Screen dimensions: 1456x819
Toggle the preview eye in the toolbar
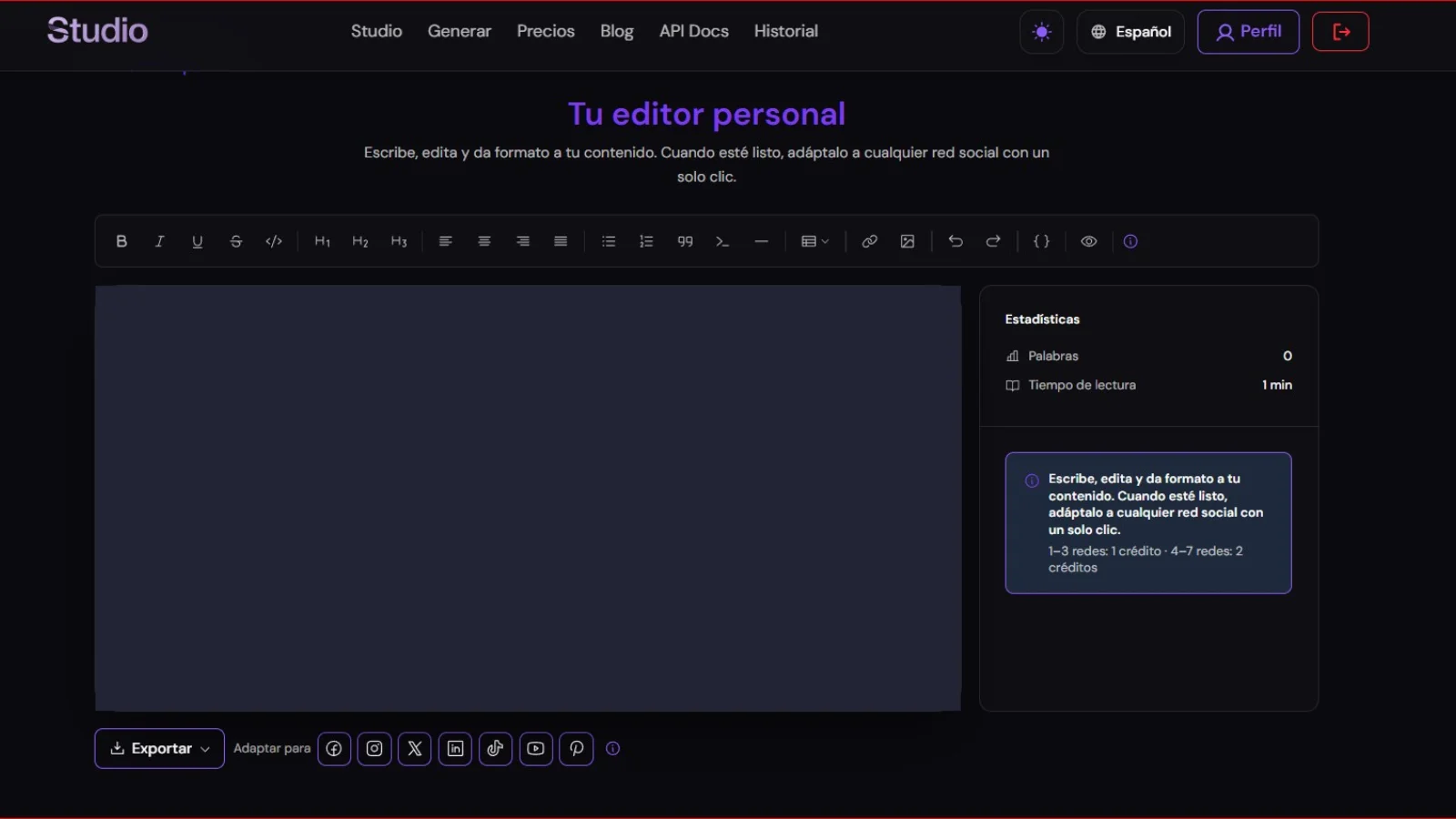(x=1088, y=241)
